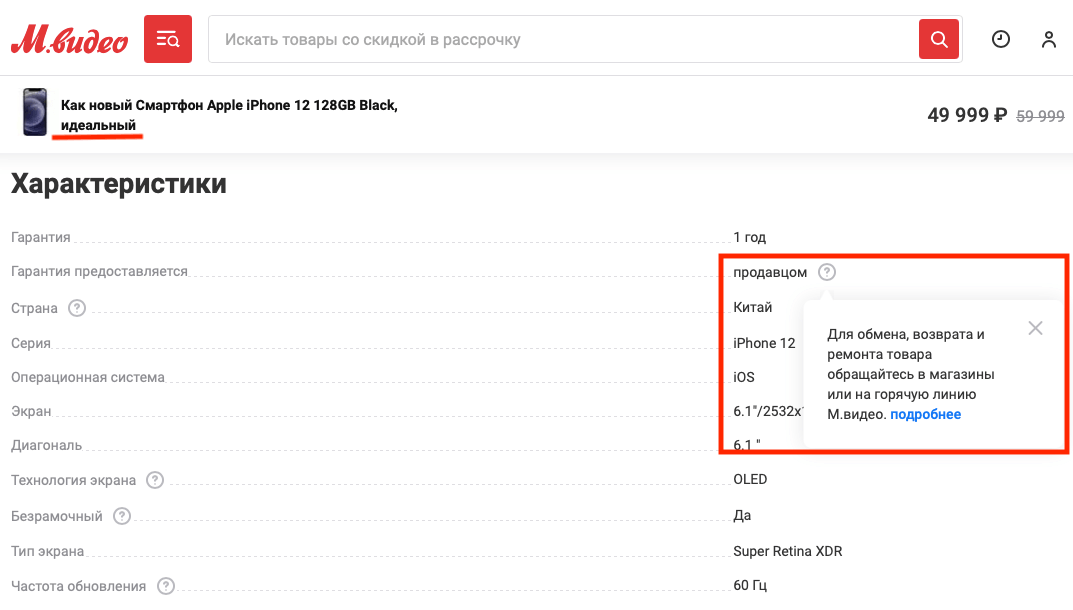This screenshot has width=1073, height=610.
Task: Click the Характеристики heading
Action: click(119, 184)
